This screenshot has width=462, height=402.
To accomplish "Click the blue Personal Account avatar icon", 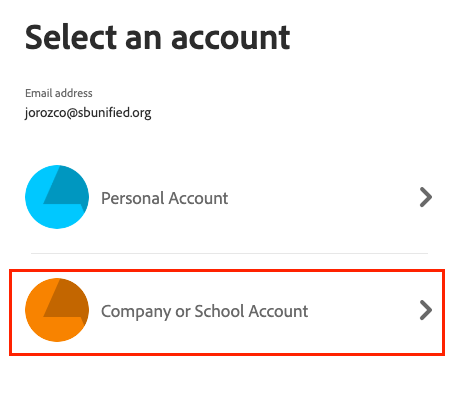I will pos(57,197).
